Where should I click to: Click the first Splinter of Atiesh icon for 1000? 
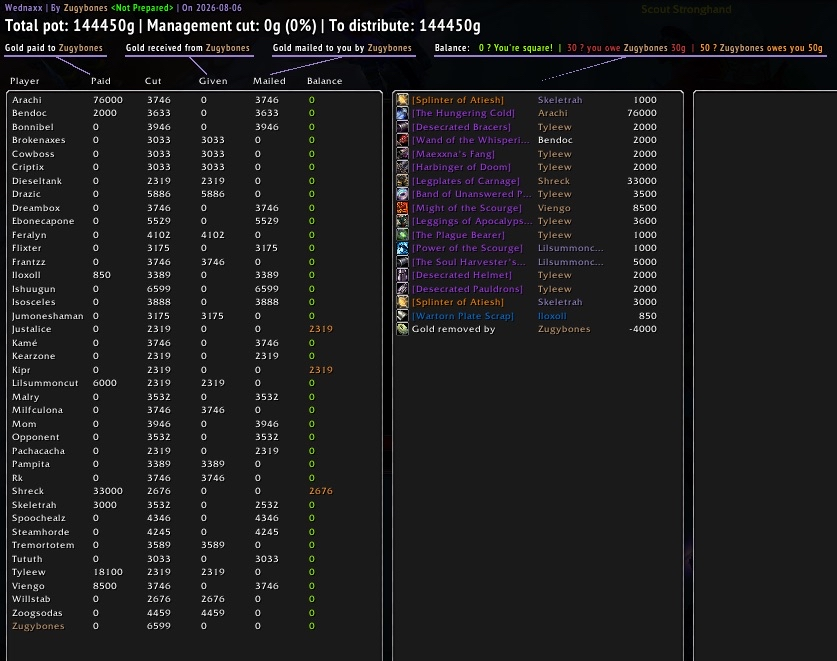[402, 100]
